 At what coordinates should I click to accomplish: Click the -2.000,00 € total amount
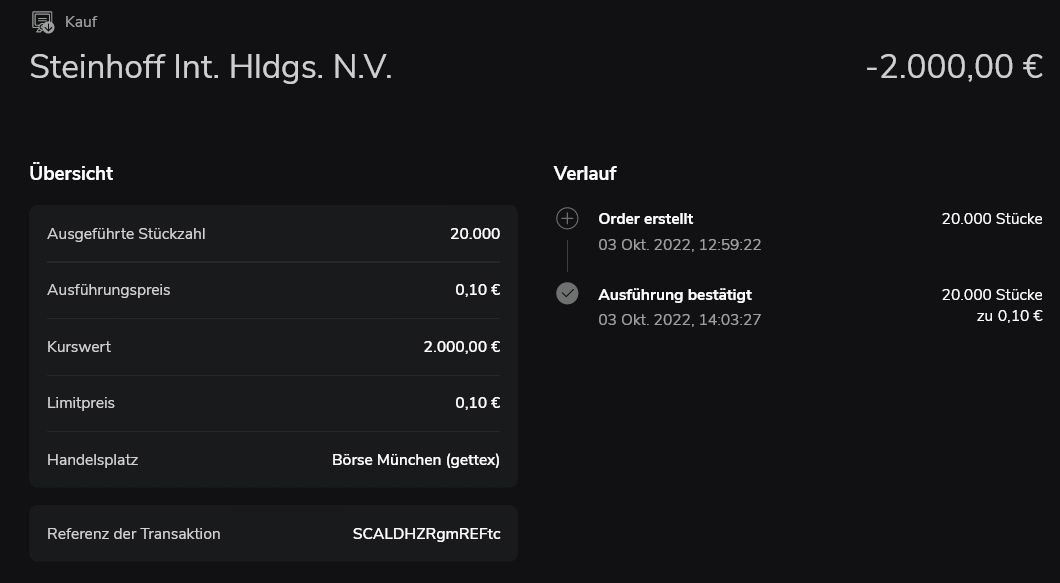coord(954,67)
